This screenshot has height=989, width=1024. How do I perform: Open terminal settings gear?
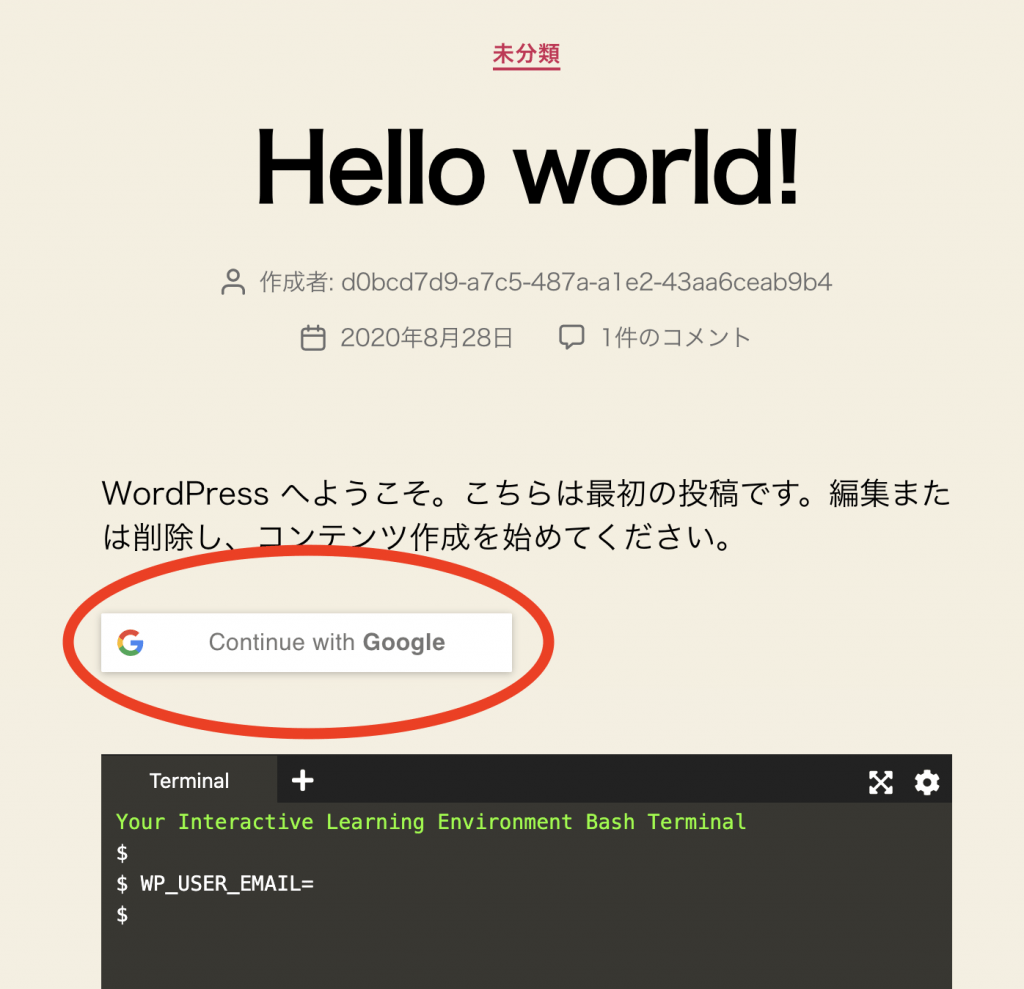coord(927,782)
